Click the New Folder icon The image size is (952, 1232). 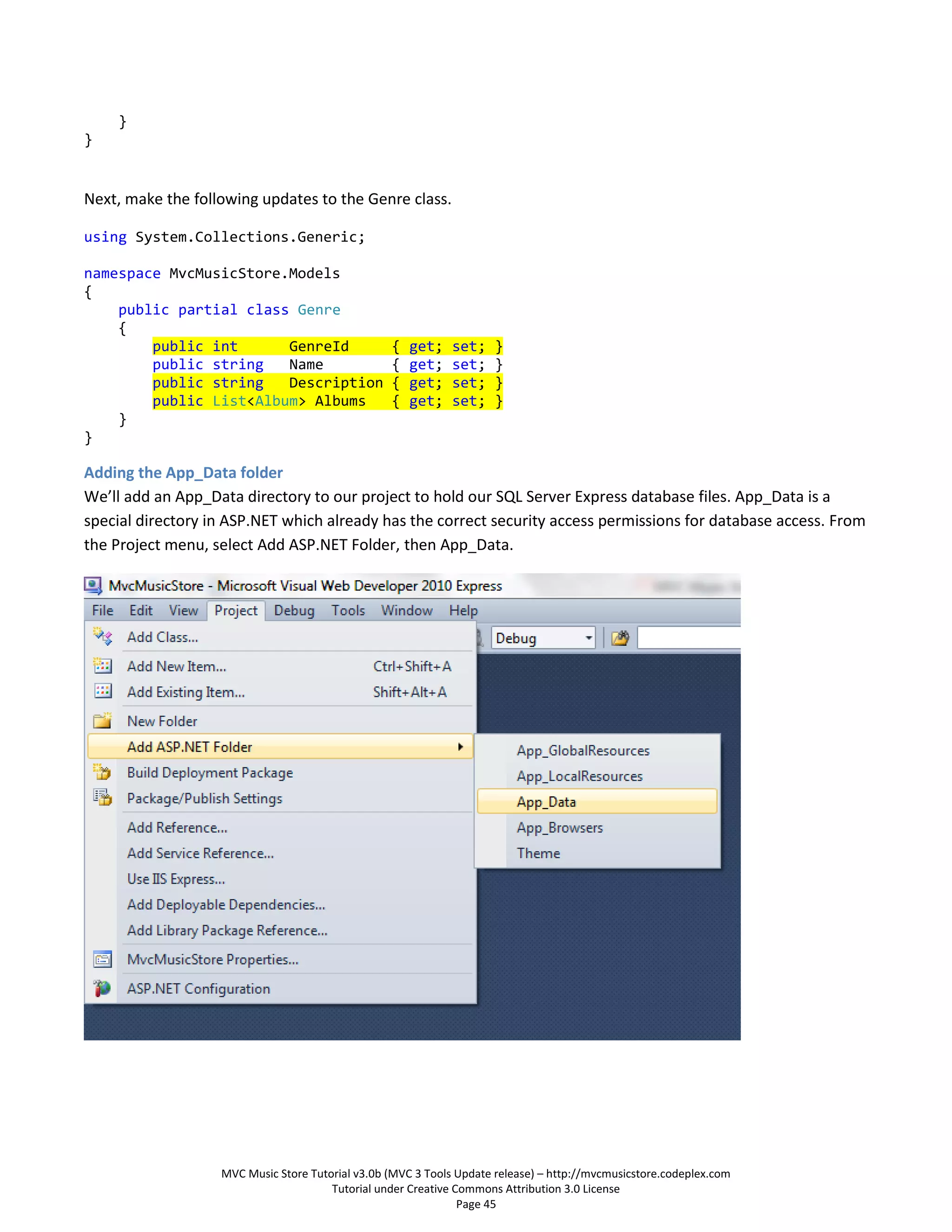[x=103, y=721]
